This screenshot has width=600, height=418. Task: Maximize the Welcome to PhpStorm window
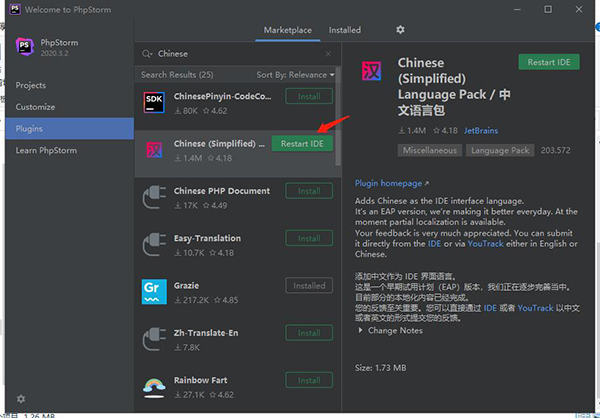[x=548, y=9]
